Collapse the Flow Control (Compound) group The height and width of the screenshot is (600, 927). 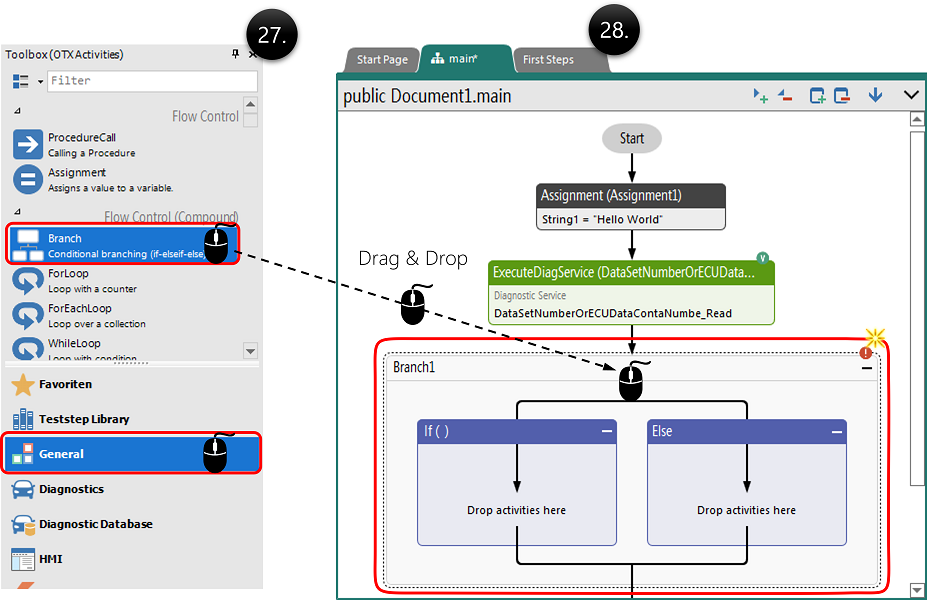click(x=17, y=211)
